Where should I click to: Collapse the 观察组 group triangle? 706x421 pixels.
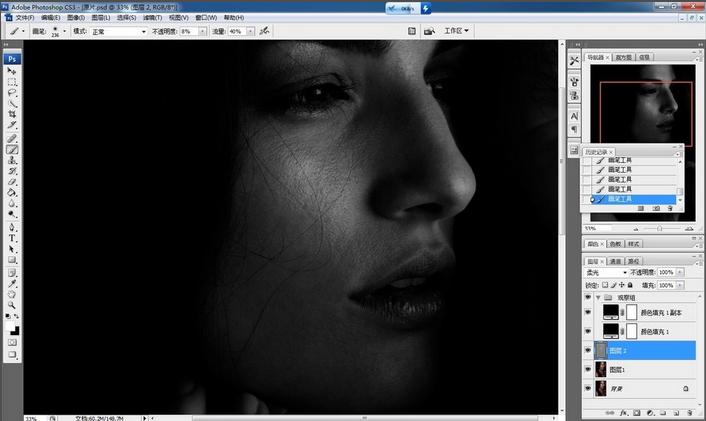pos(598,297)
